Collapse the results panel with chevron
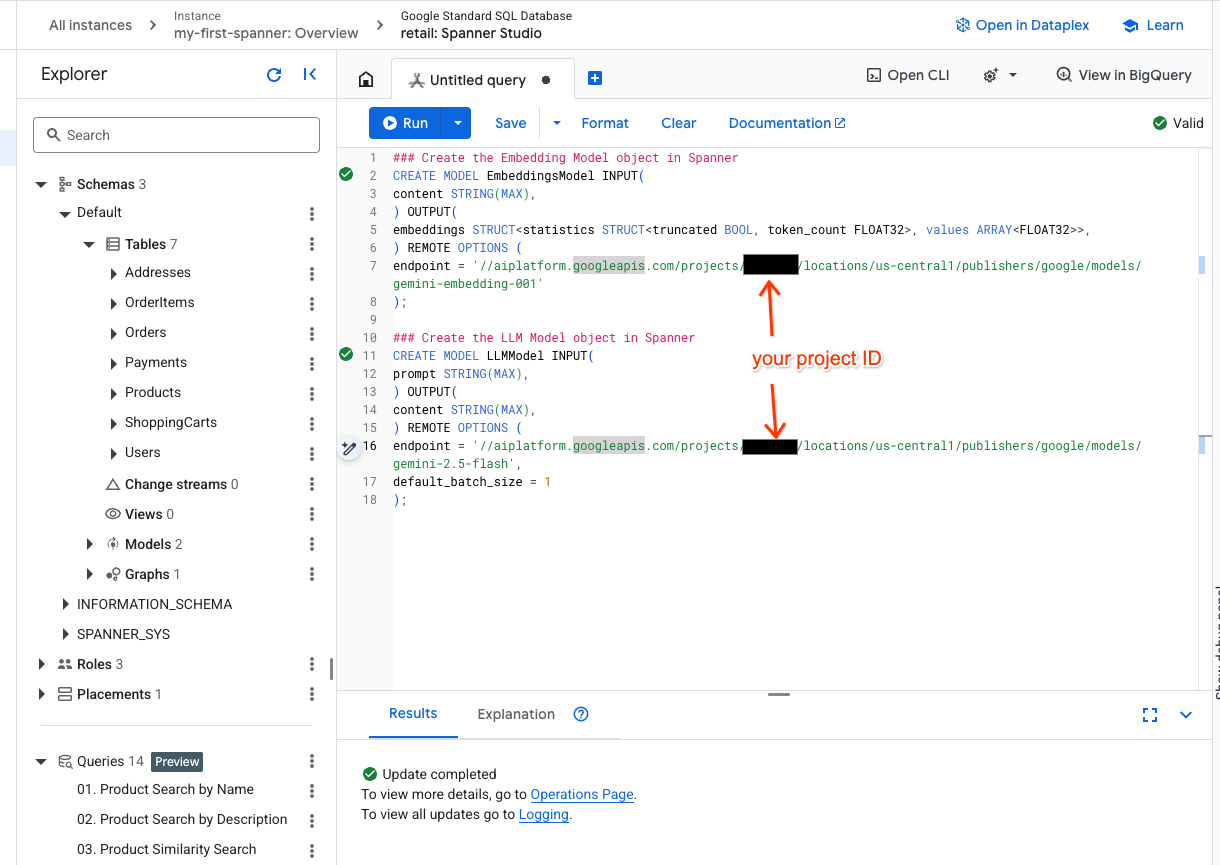 tap(1186, 714)
